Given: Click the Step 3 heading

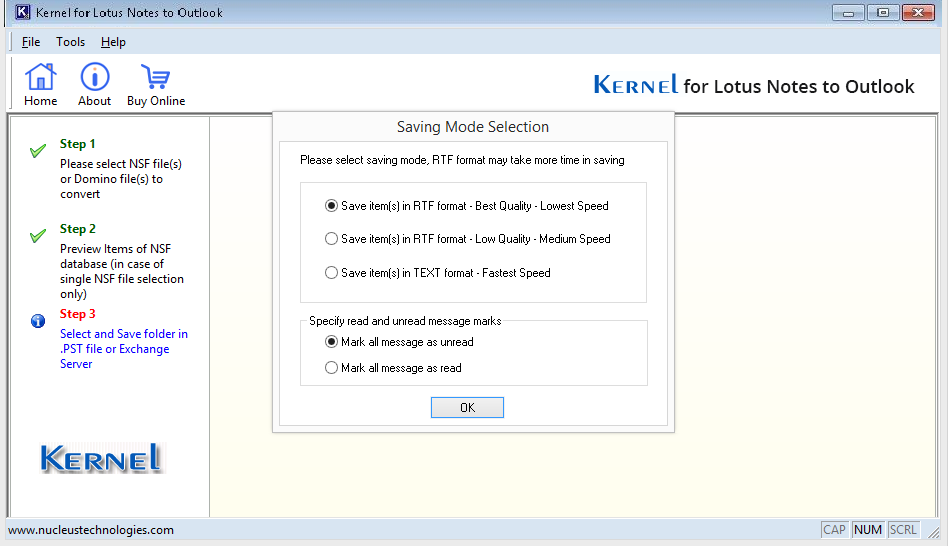Looking at the screenshot, I should [77, 314].
